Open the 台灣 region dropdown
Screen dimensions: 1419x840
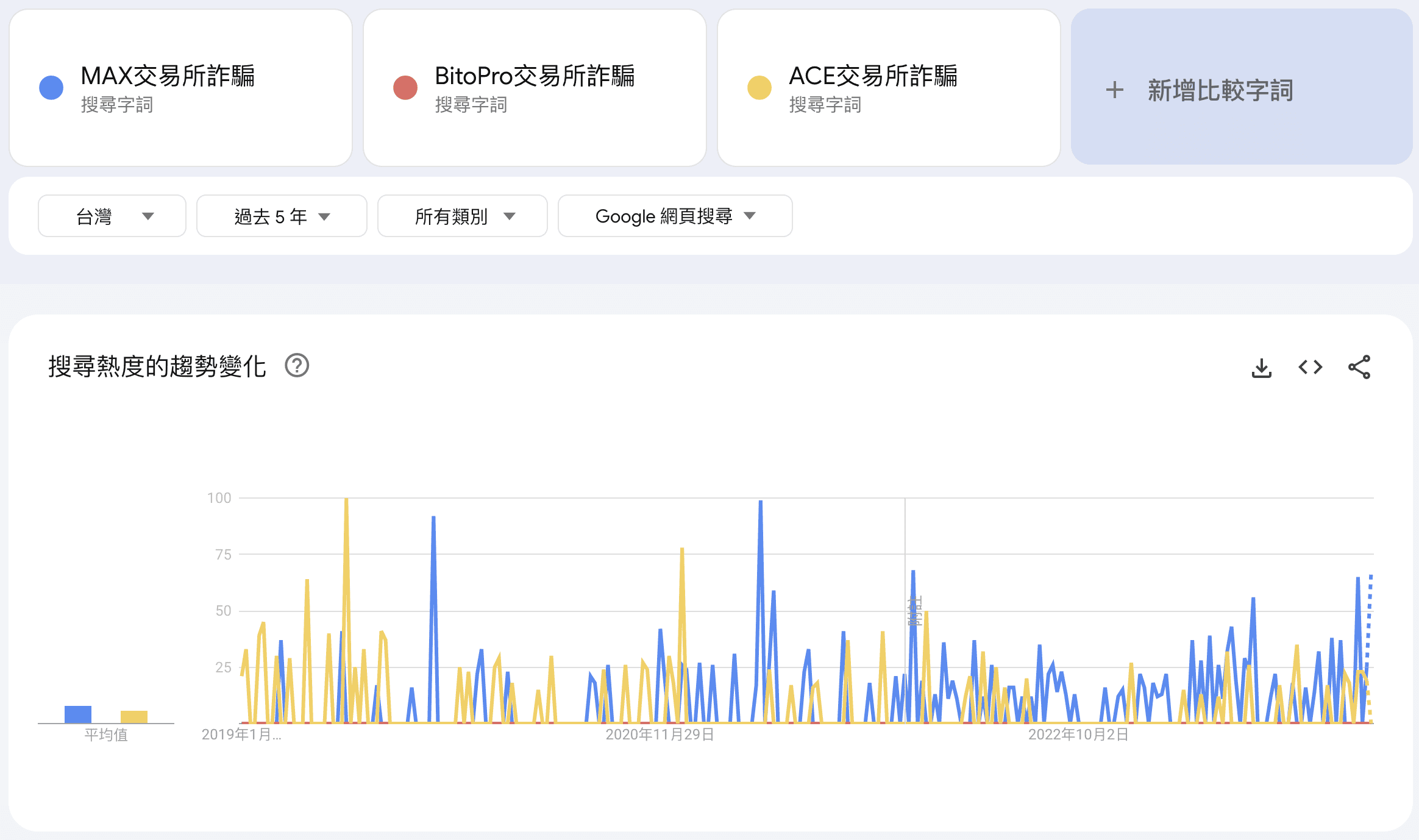pyautogui.click(x=112, y=216)
